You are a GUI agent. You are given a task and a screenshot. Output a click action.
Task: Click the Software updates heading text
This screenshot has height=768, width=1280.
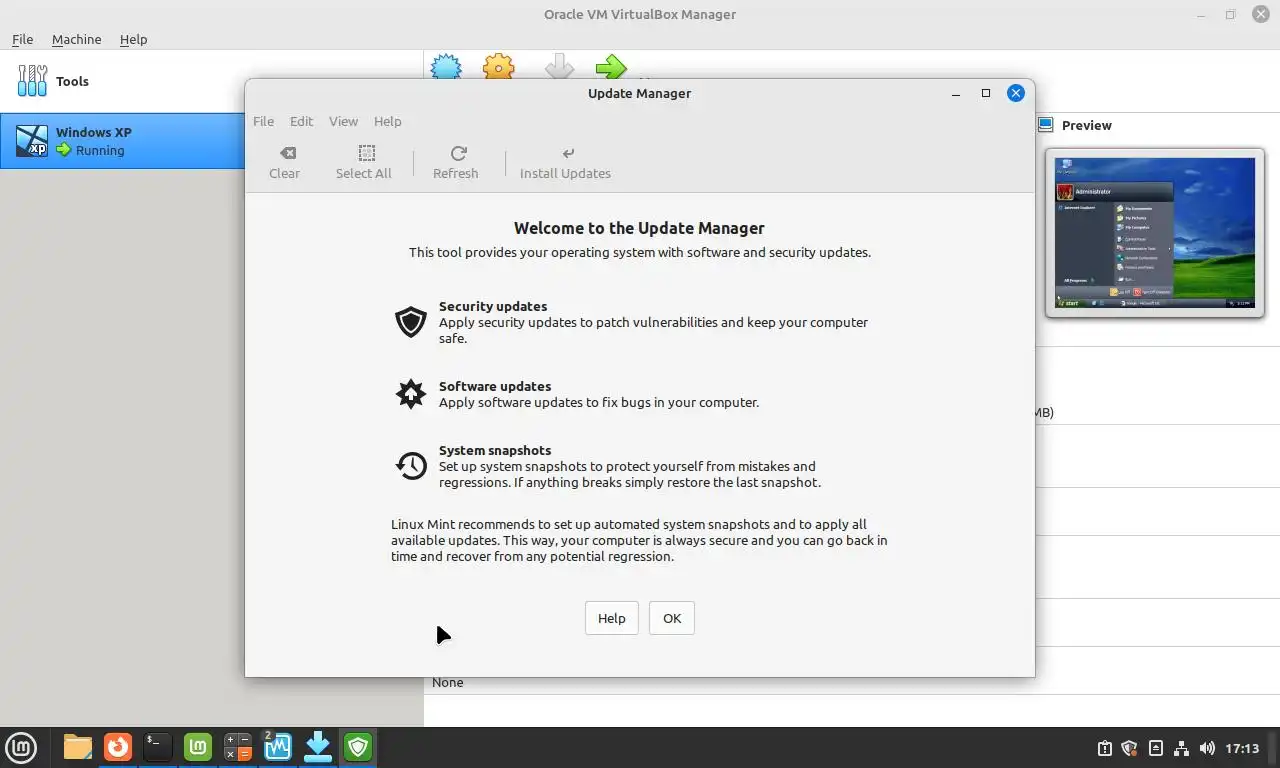(x=495, y=386)
